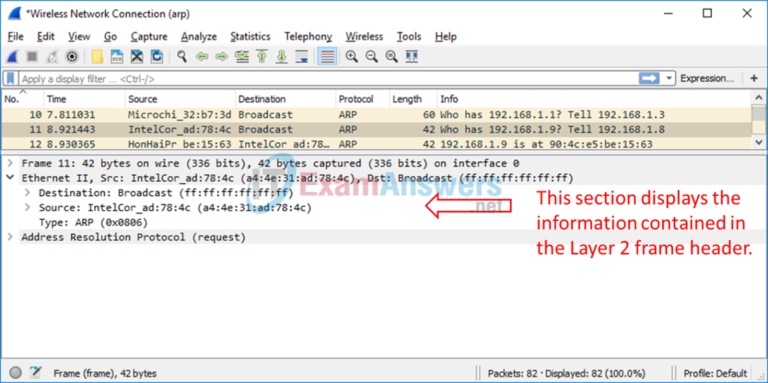Go forward to next packet arrow
Screen dimensions: 768x383
coord(222,57)
